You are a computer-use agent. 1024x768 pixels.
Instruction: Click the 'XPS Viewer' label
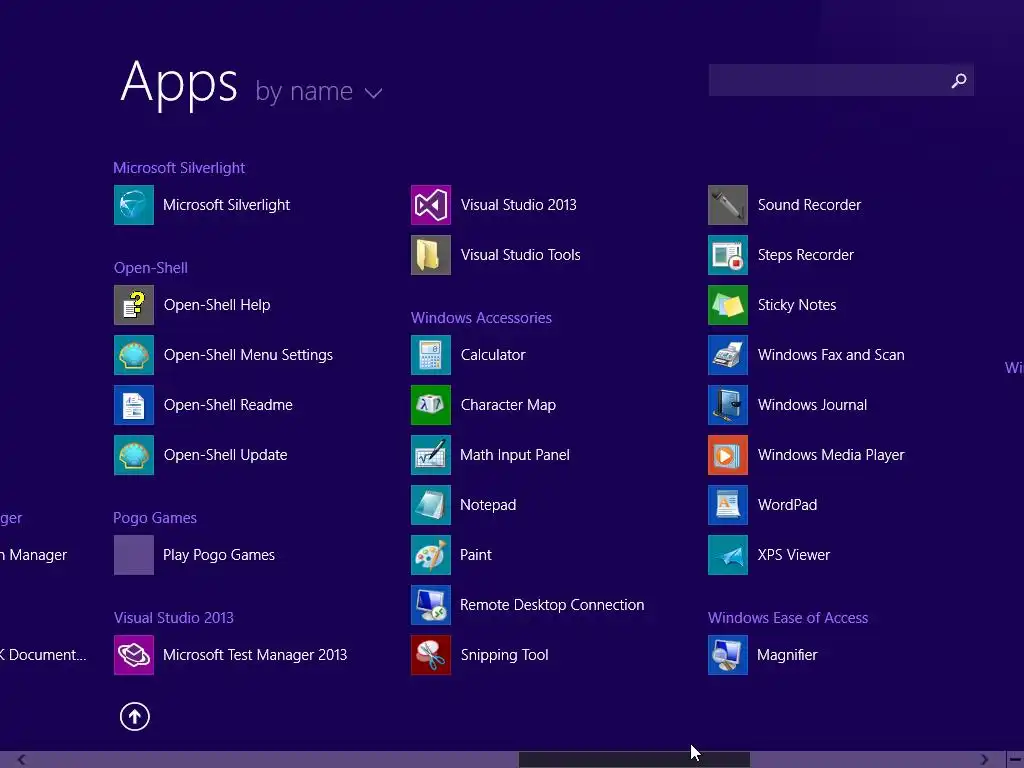(793, 555)
